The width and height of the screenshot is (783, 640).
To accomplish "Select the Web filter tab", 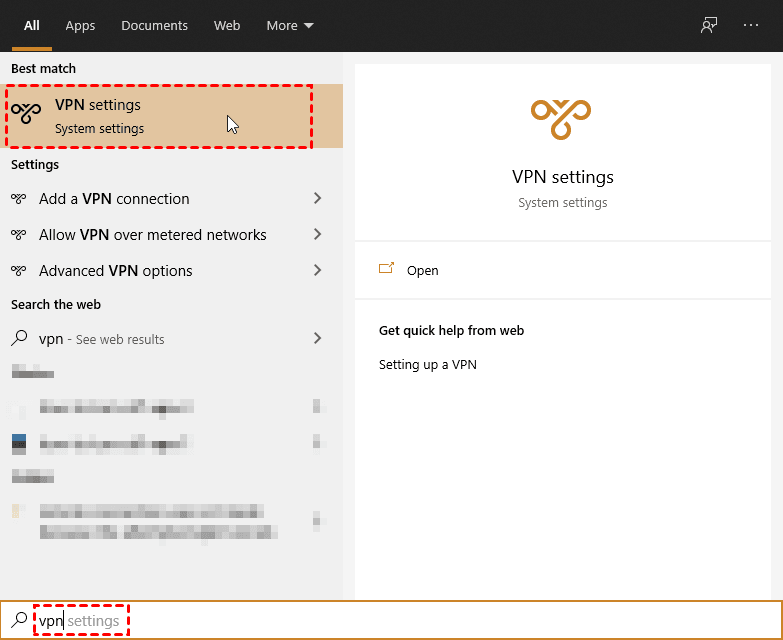I will (x=227, y=25).
